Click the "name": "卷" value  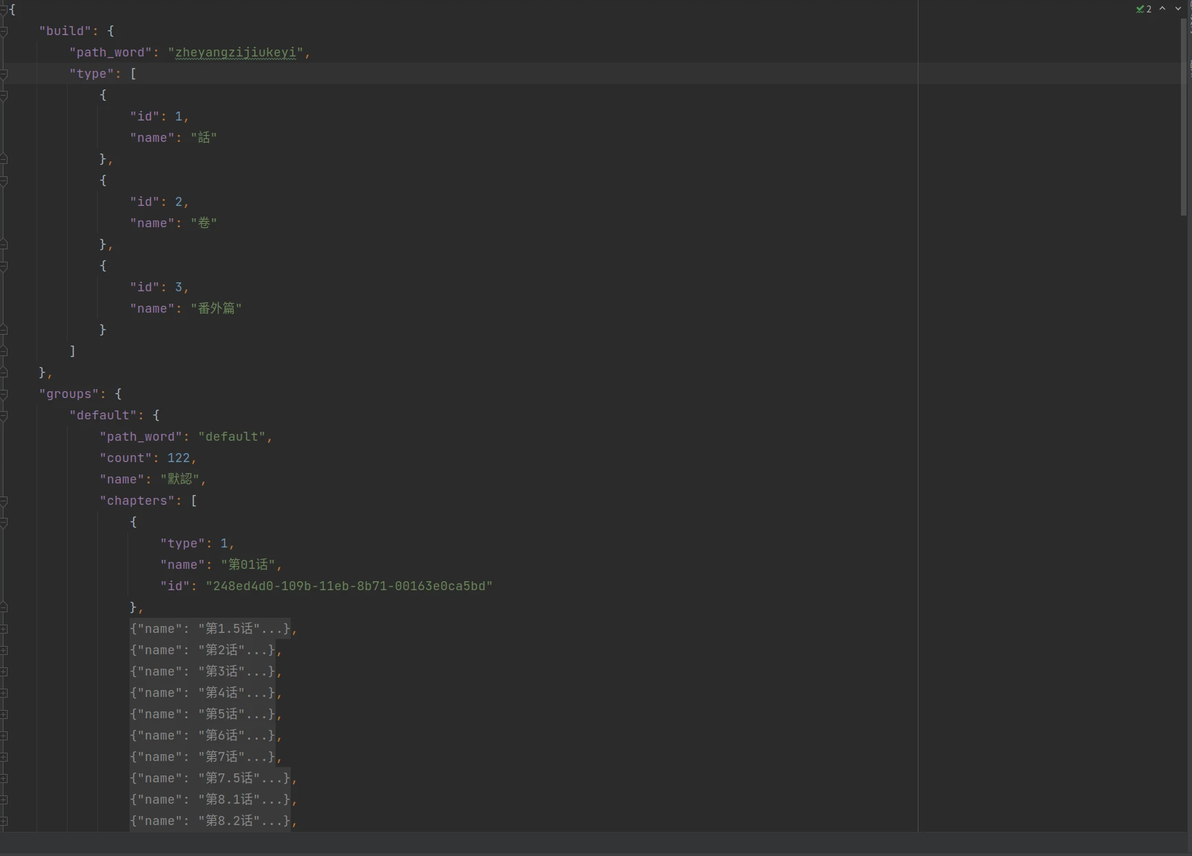[x=204, y=224]
